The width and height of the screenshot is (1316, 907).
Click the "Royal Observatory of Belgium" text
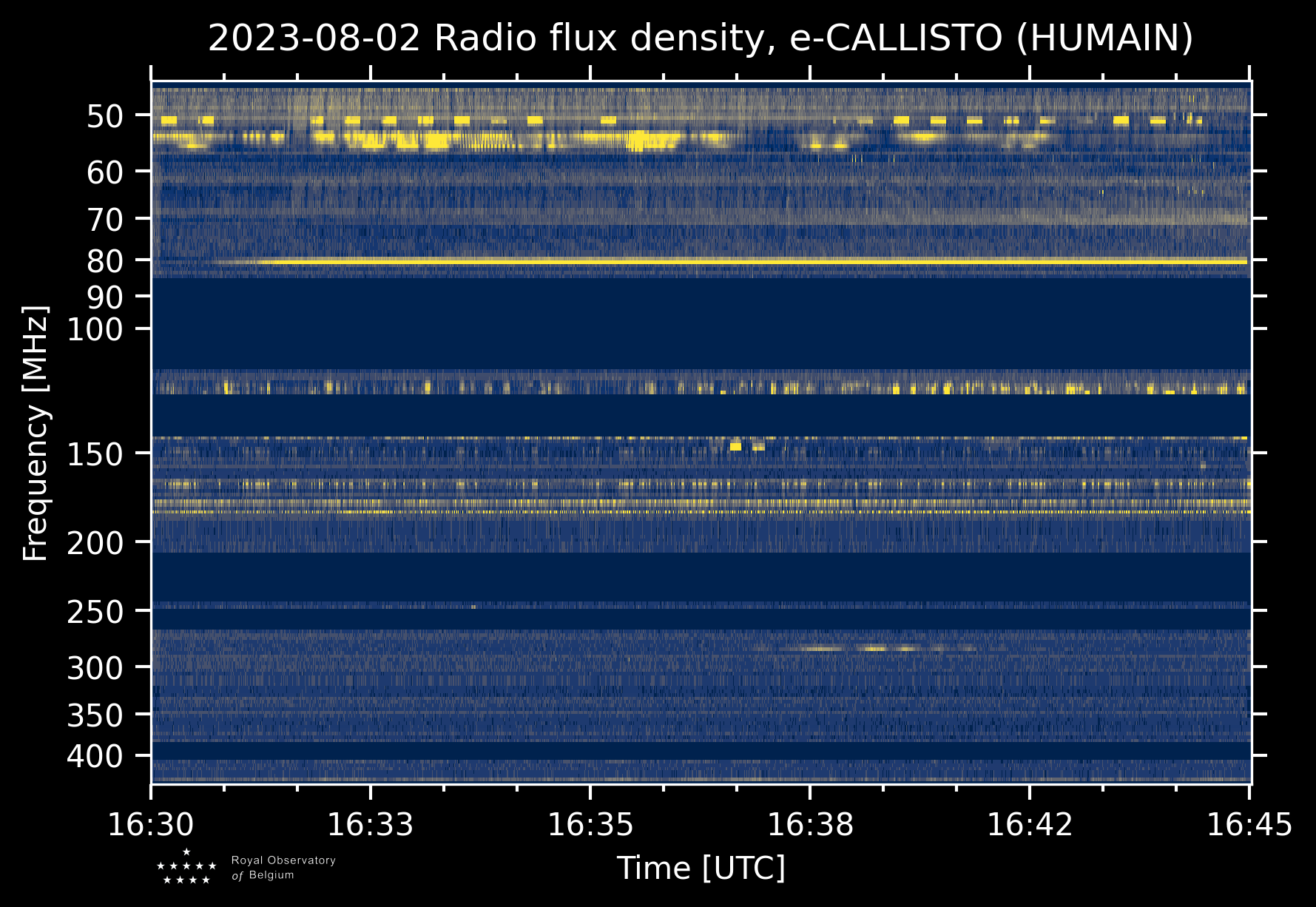click(x=283, y=868)
